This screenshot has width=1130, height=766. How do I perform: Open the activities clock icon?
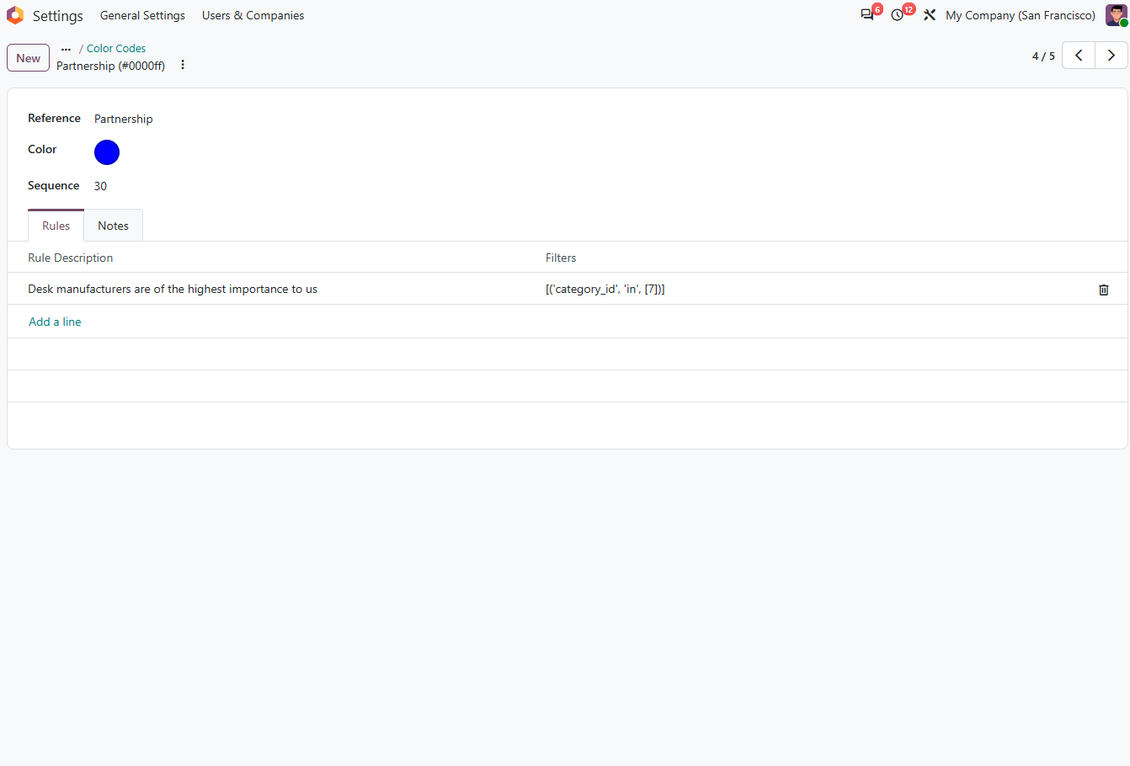point(897,15)
